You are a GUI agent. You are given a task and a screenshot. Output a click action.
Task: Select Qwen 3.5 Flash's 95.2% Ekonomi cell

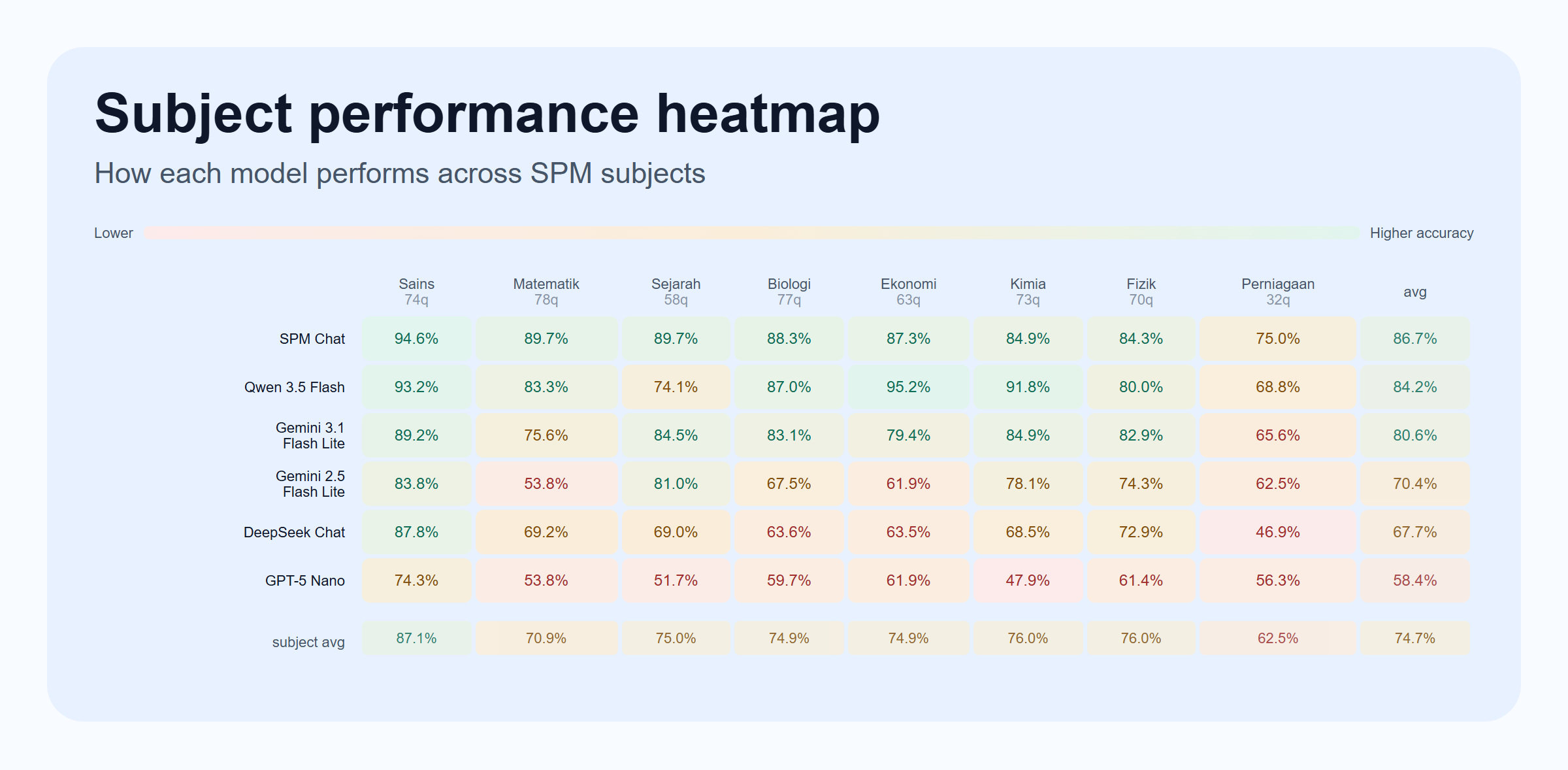click(908, 388)
